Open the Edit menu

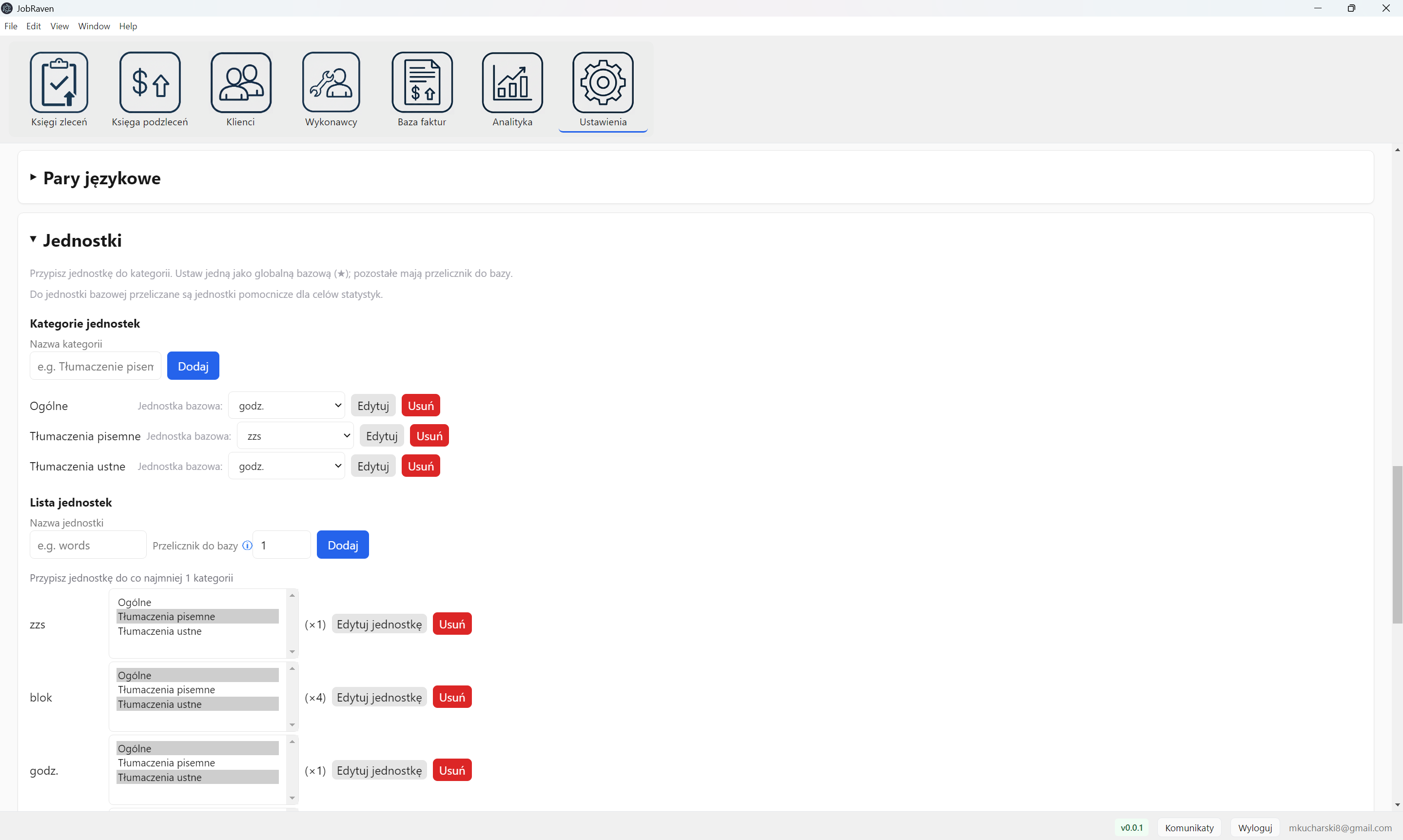33,26
